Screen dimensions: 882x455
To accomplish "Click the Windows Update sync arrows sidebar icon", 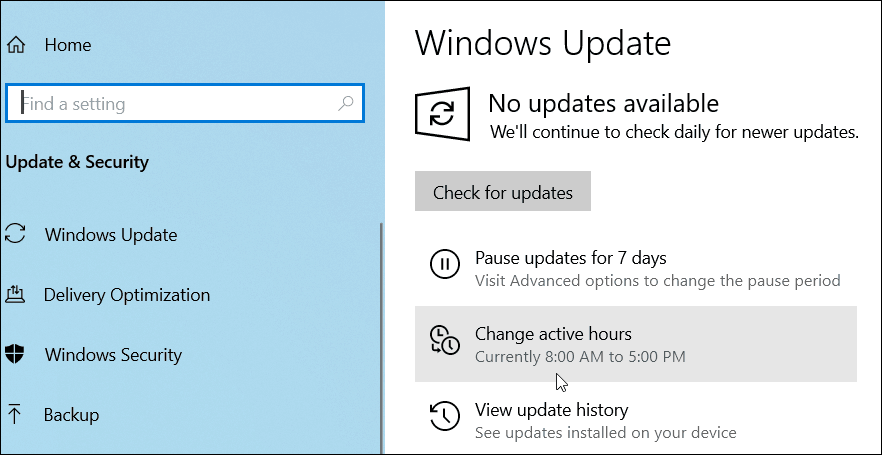I will click(15, 234).
